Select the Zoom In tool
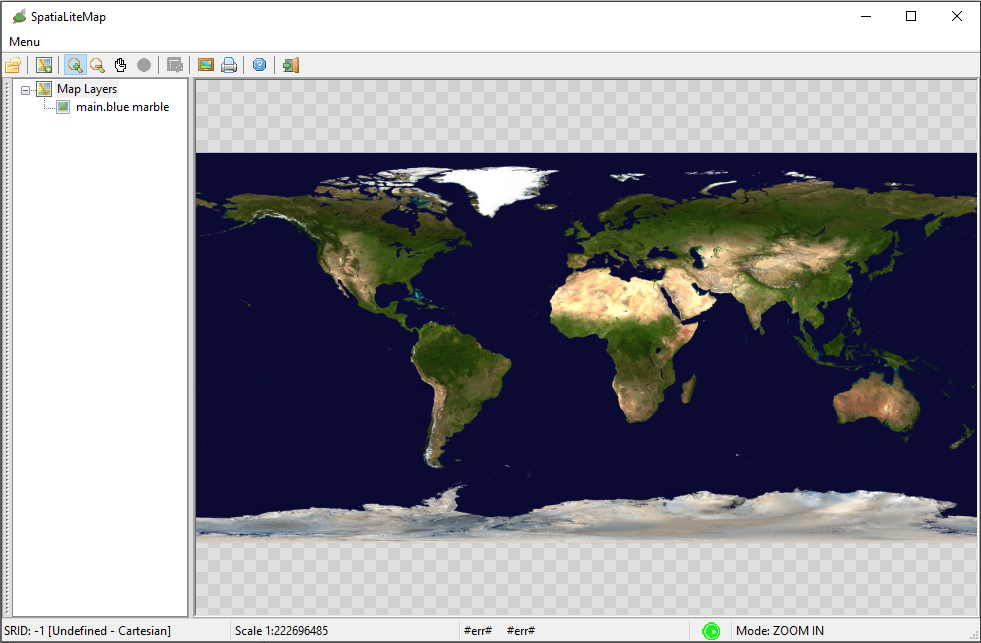981x643 pixels. pyautogui.click(x=75, y=65)
